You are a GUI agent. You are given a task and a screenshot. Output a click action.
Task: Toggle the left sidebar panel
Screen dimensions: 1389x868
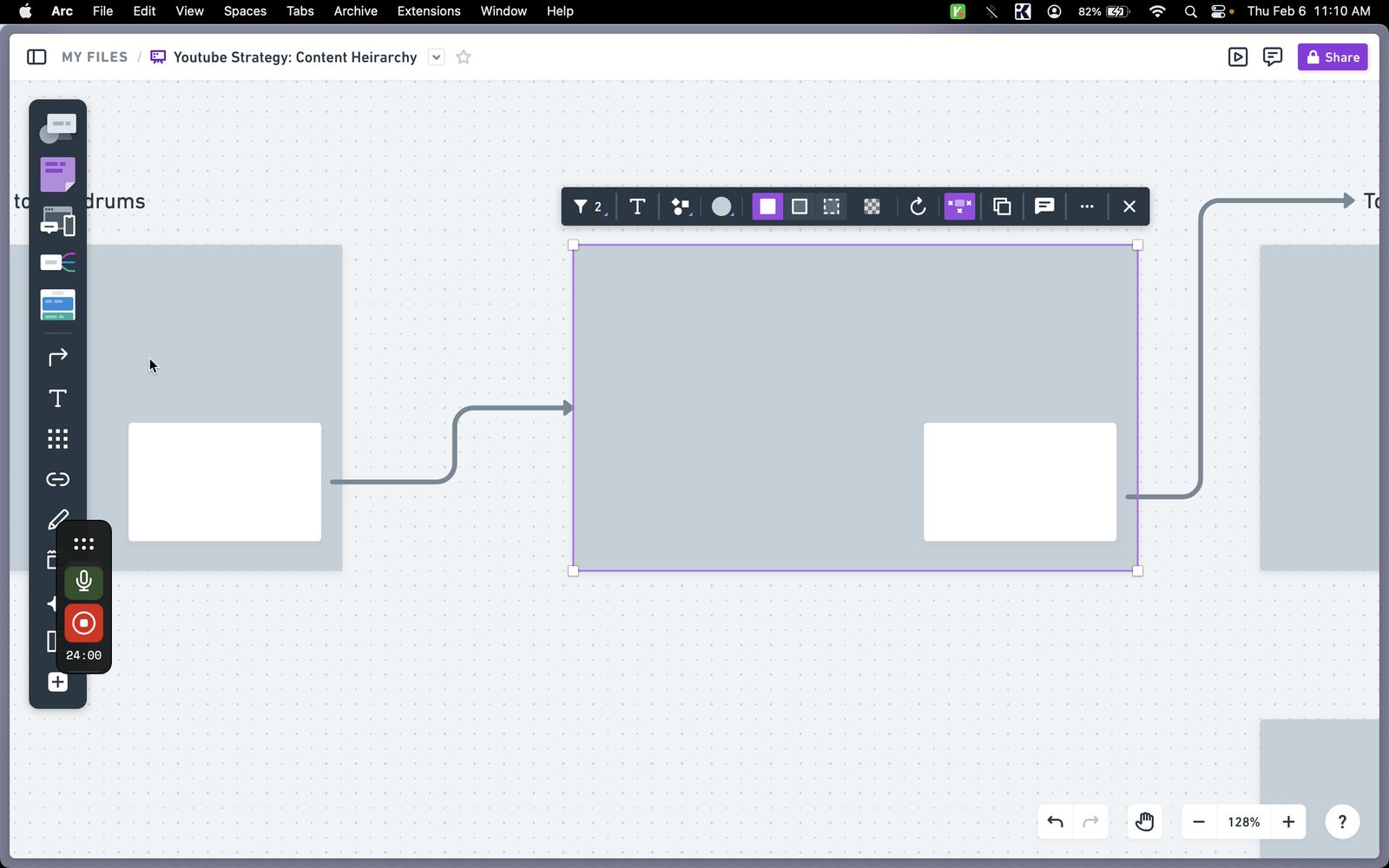click(36, 57)
